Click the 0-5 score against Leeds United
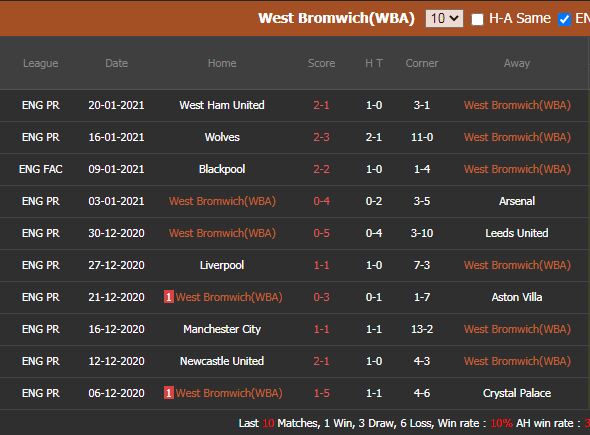590x435 pixels. click(321, 233)
